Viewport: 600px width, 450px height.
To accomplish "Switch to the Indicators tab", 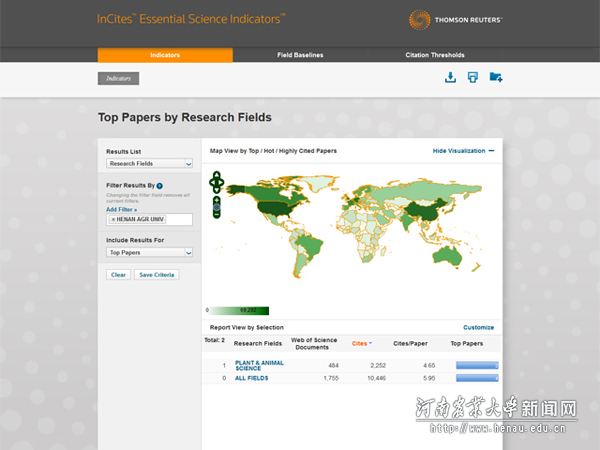I will 165,55.
